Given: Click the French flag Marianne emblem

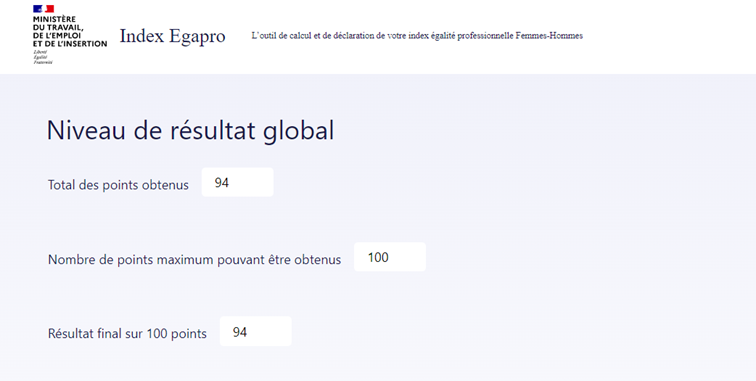Looking at the screenshot, I should pyautogui.click(x=43, y=9).
